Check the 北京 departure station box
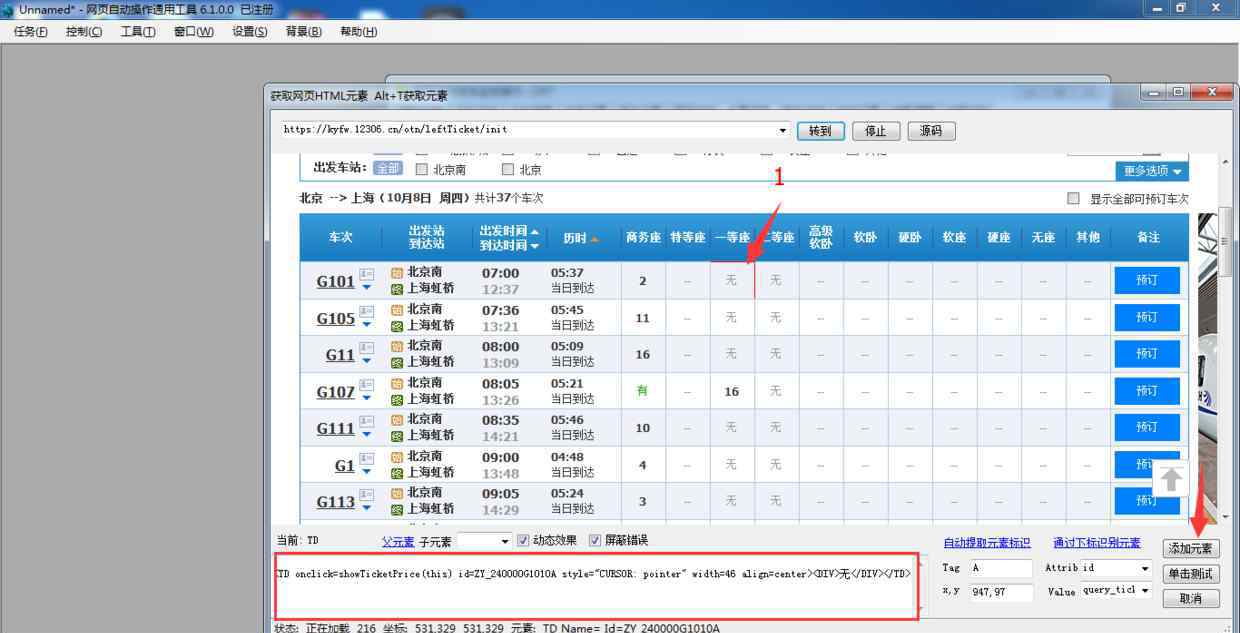Viewport: 1240px width, 633px height. 507,170
